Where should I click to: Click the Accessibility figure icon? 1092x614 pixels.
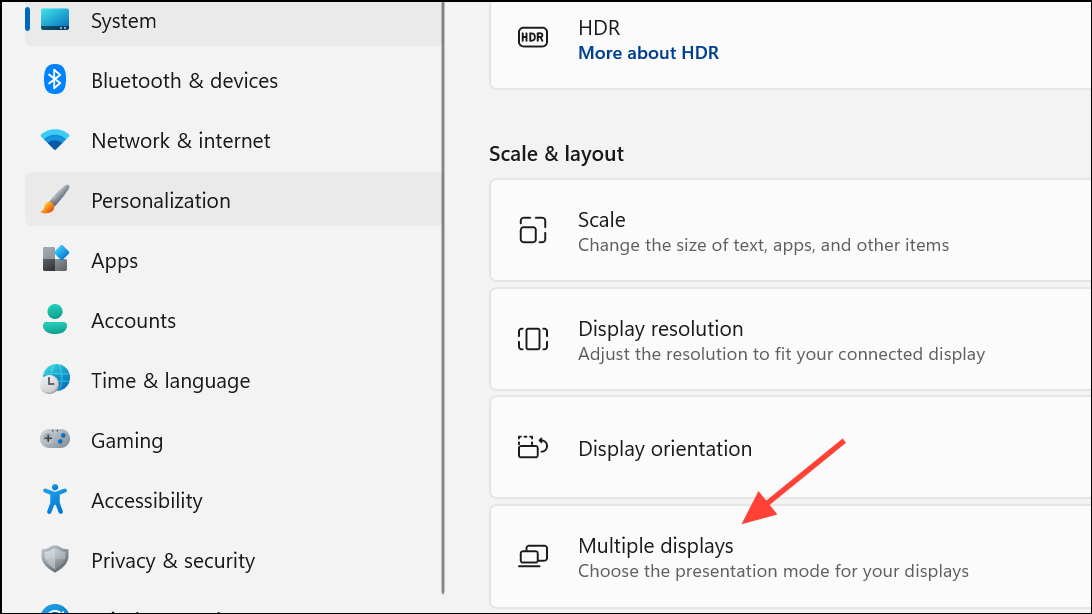point(55,500)
